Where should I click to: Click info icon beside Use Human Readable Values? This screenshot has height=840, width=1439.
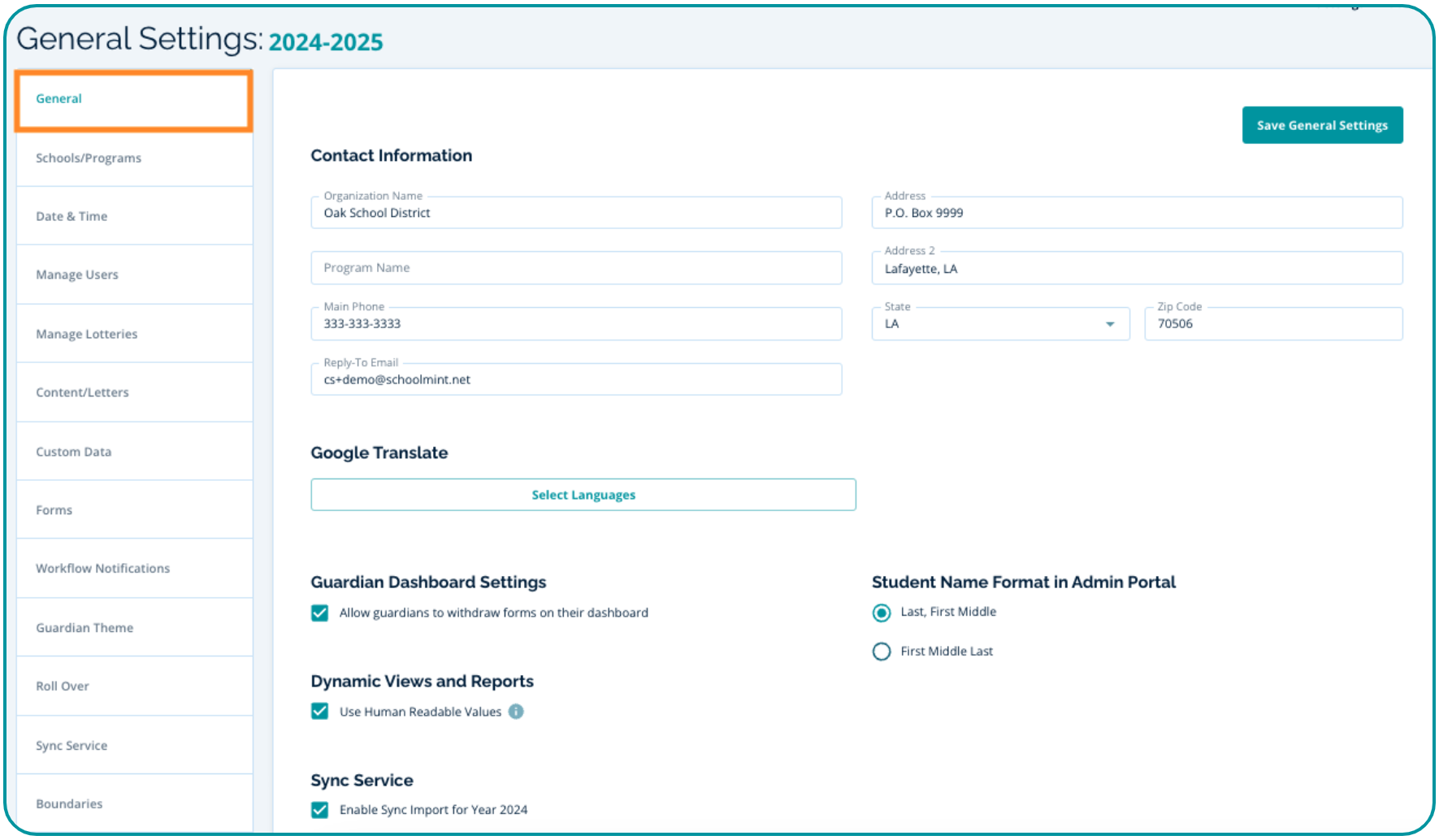(x=516, y=712)
